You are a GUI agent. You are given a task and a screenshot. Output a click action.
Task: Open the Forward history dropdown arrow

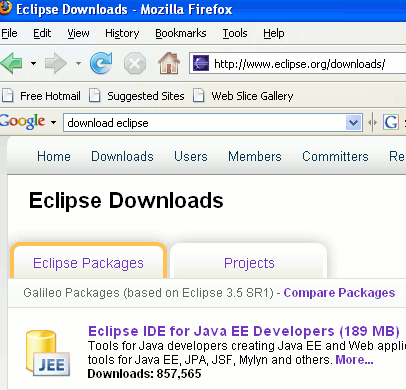point(78,63)
